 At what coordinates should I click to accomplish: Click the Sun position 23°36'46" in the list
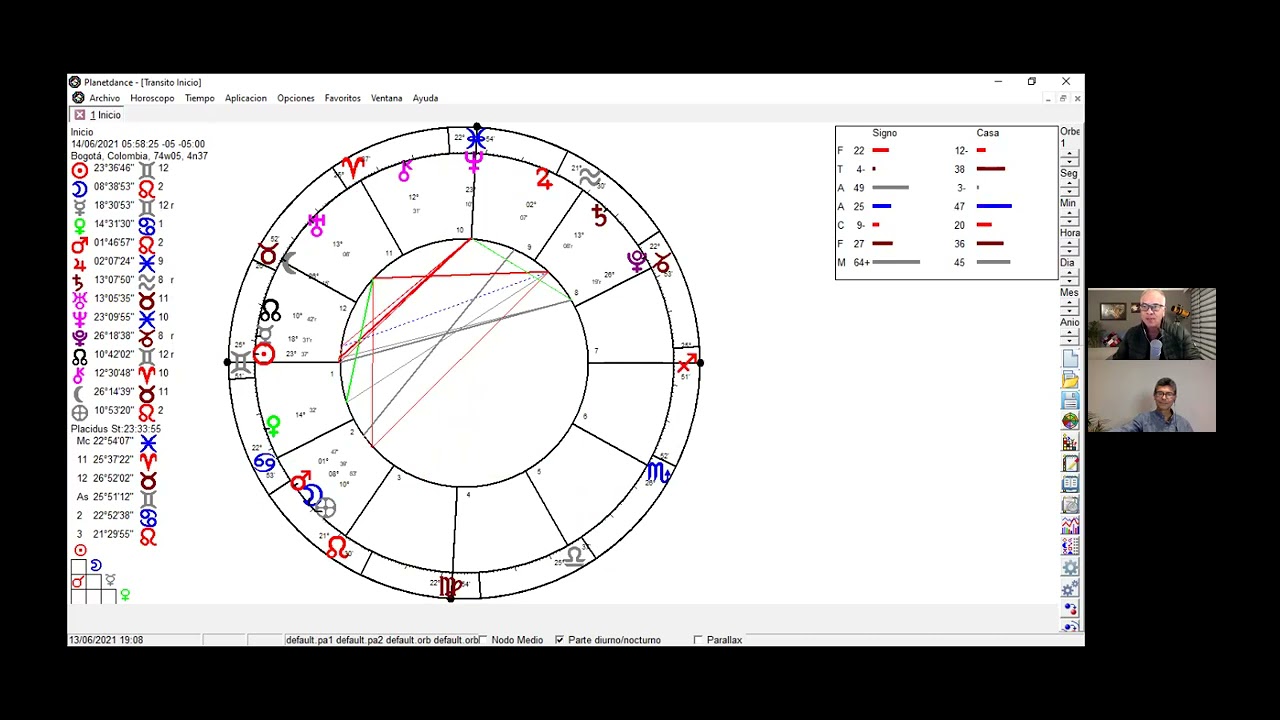point(113,169)
